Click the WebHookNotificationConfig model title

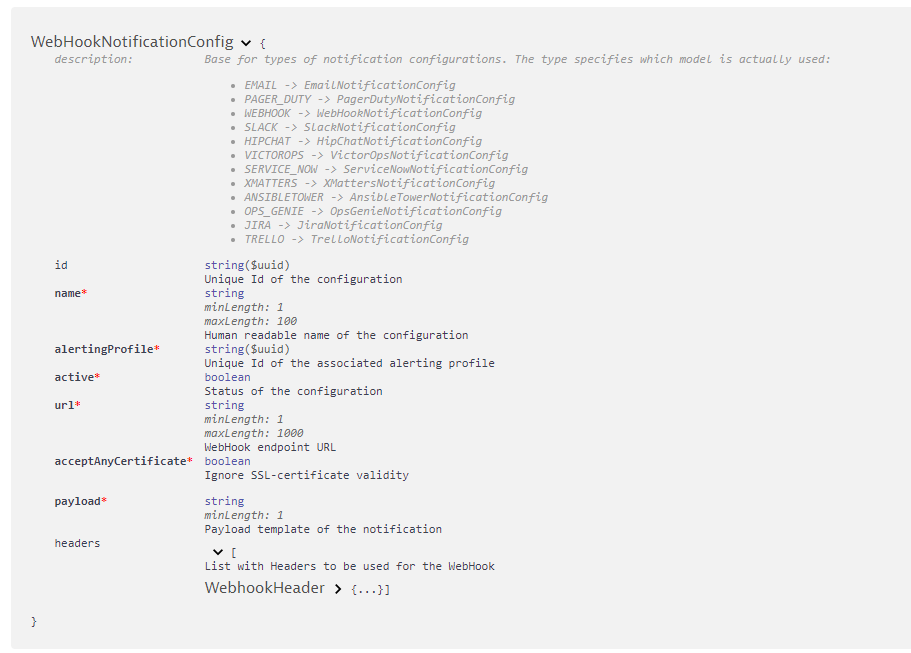[x=132, y=42]
